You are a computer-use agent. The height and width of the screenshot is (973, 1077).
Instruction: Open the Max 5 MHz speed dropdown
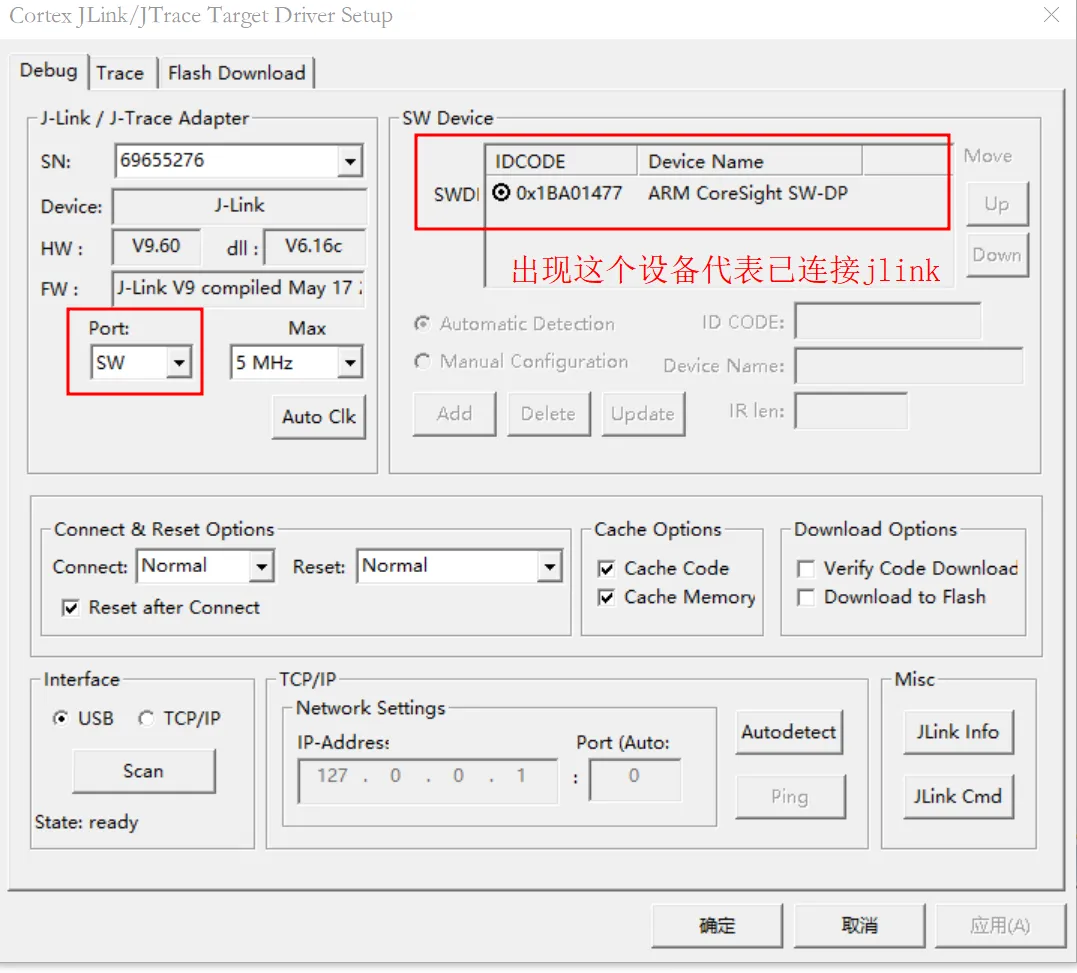pos(350,362)
